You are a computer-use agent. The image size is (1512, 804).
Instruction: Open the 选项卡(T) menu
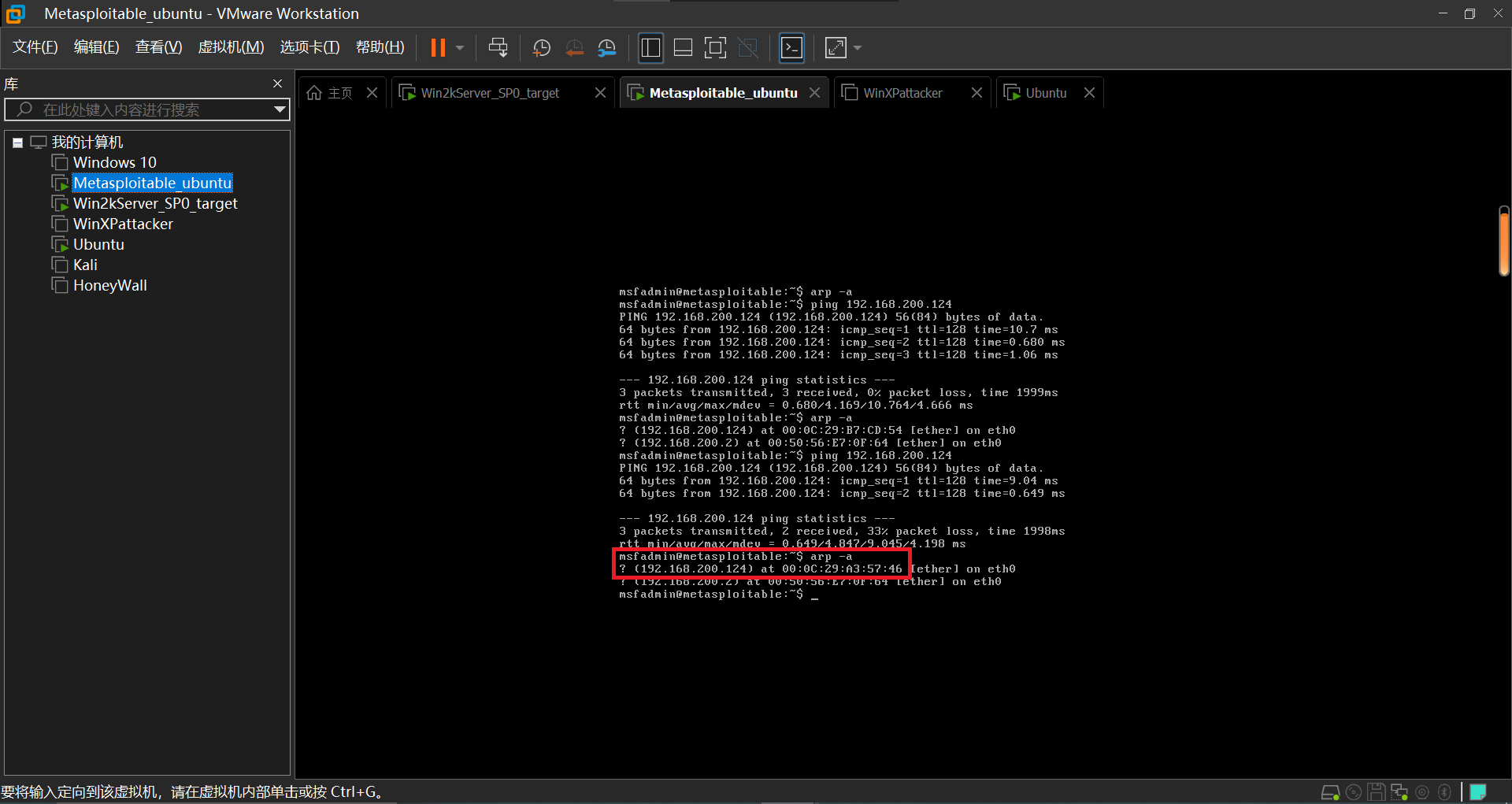pos(309,47)
